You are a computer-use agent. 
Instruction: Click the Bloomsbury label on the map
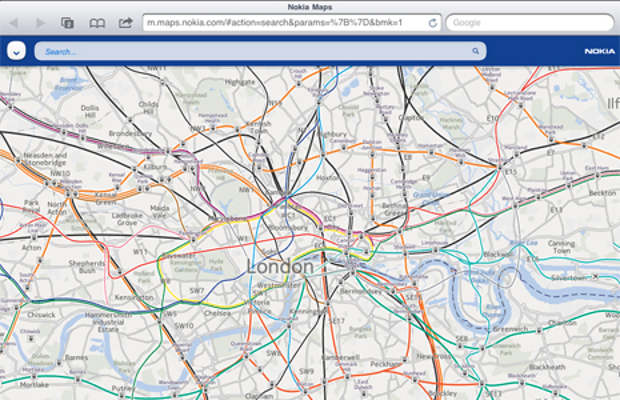288,228
